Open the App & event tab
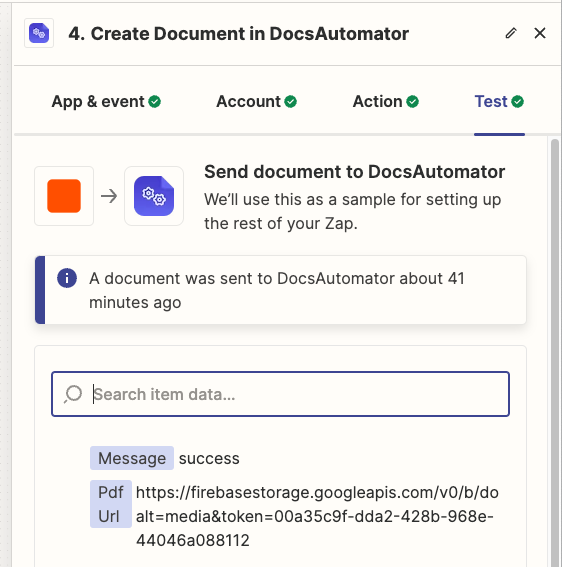 (106, 102)
